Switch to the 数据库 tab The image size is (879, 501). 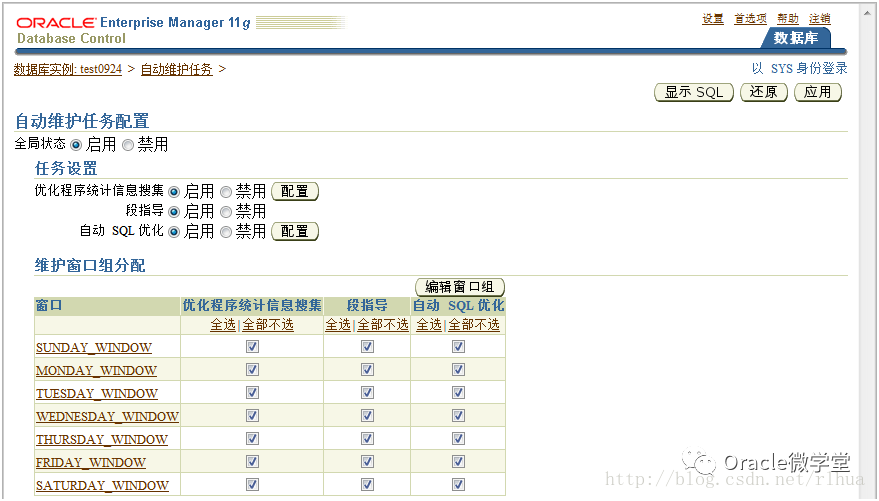(x=795, y=38)
